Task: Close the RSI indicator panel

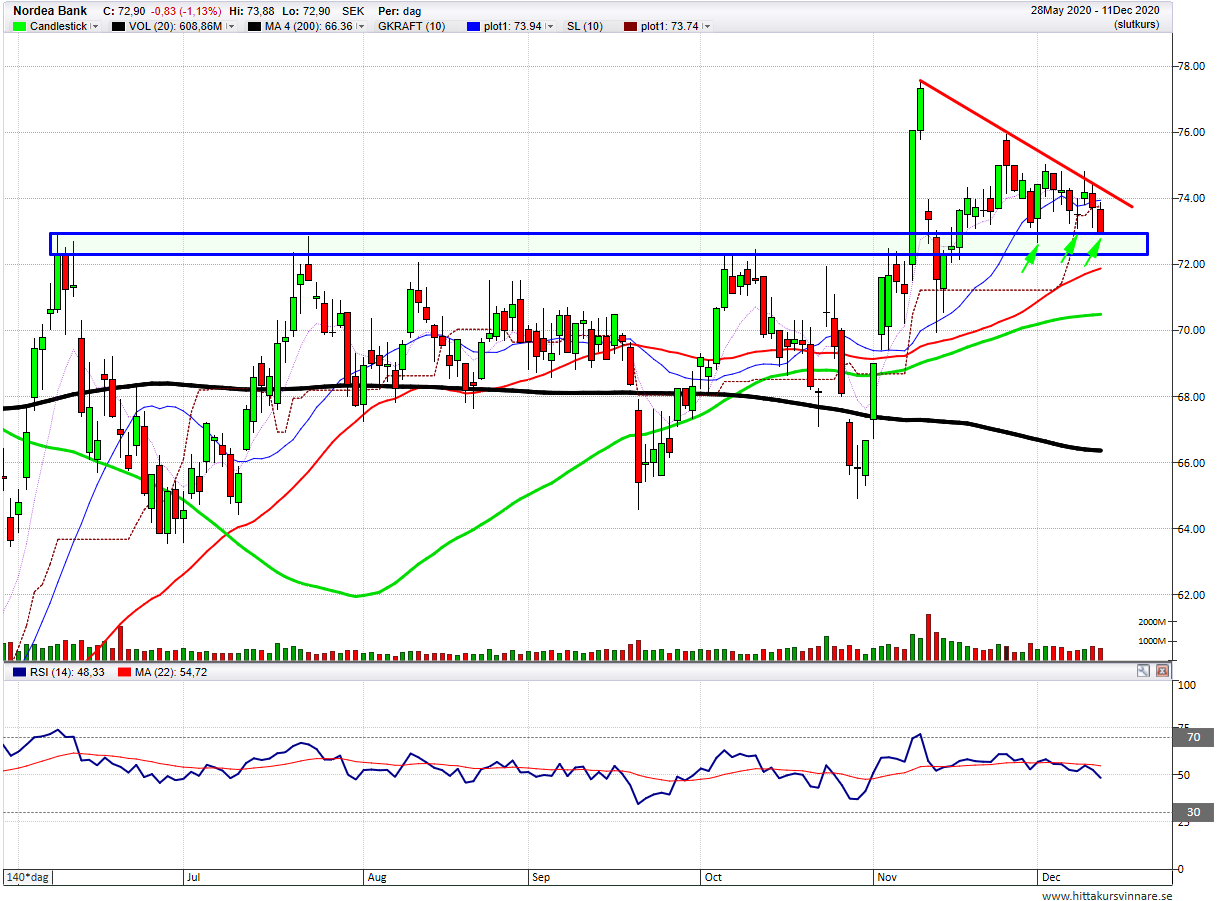Action: pos(1162,671)
